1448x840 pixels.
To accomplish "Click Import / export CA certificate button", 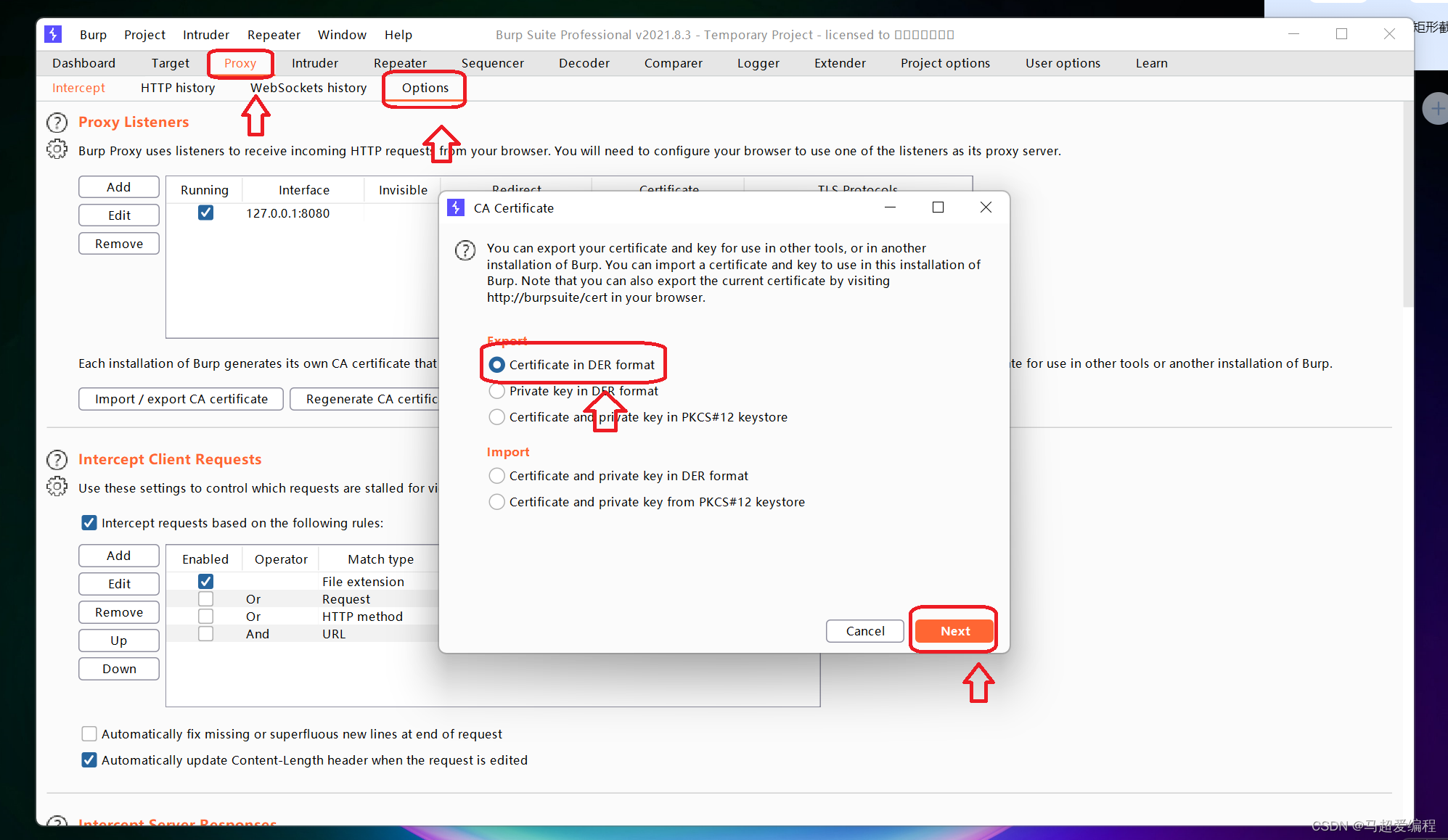I will 181,399.
